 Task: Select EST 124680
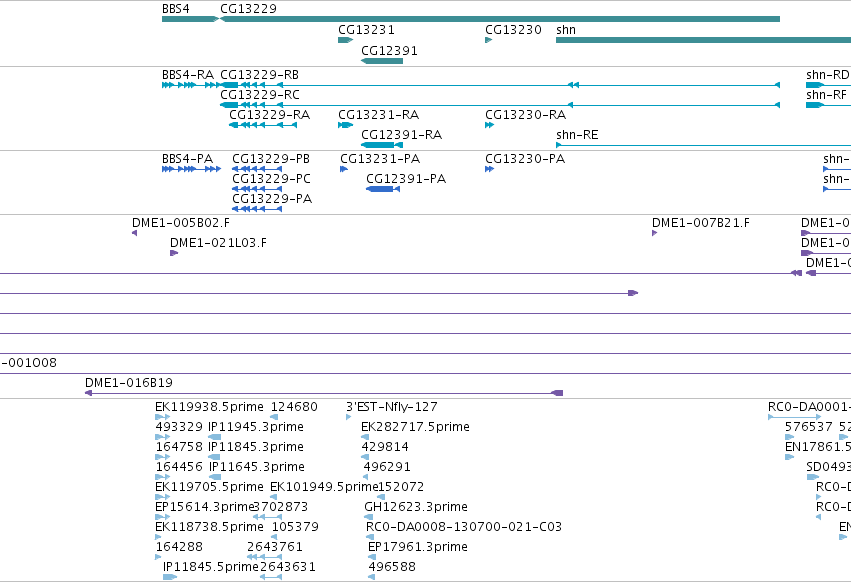pos(274,417)
